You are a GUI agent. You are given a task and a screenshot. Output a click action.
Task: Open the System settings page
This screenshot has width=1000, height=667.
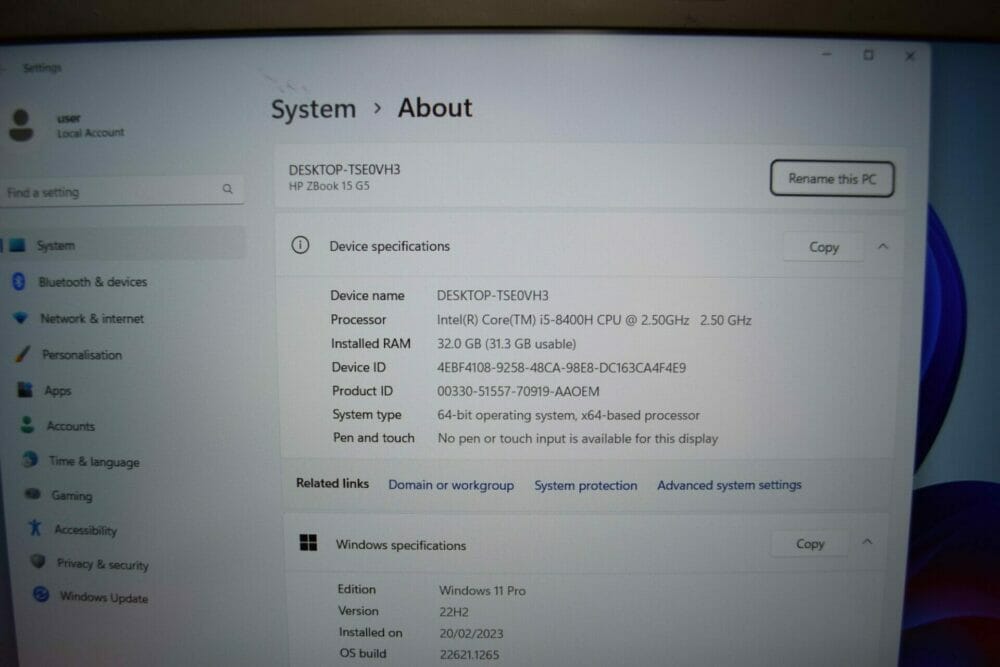click(124, 245)
